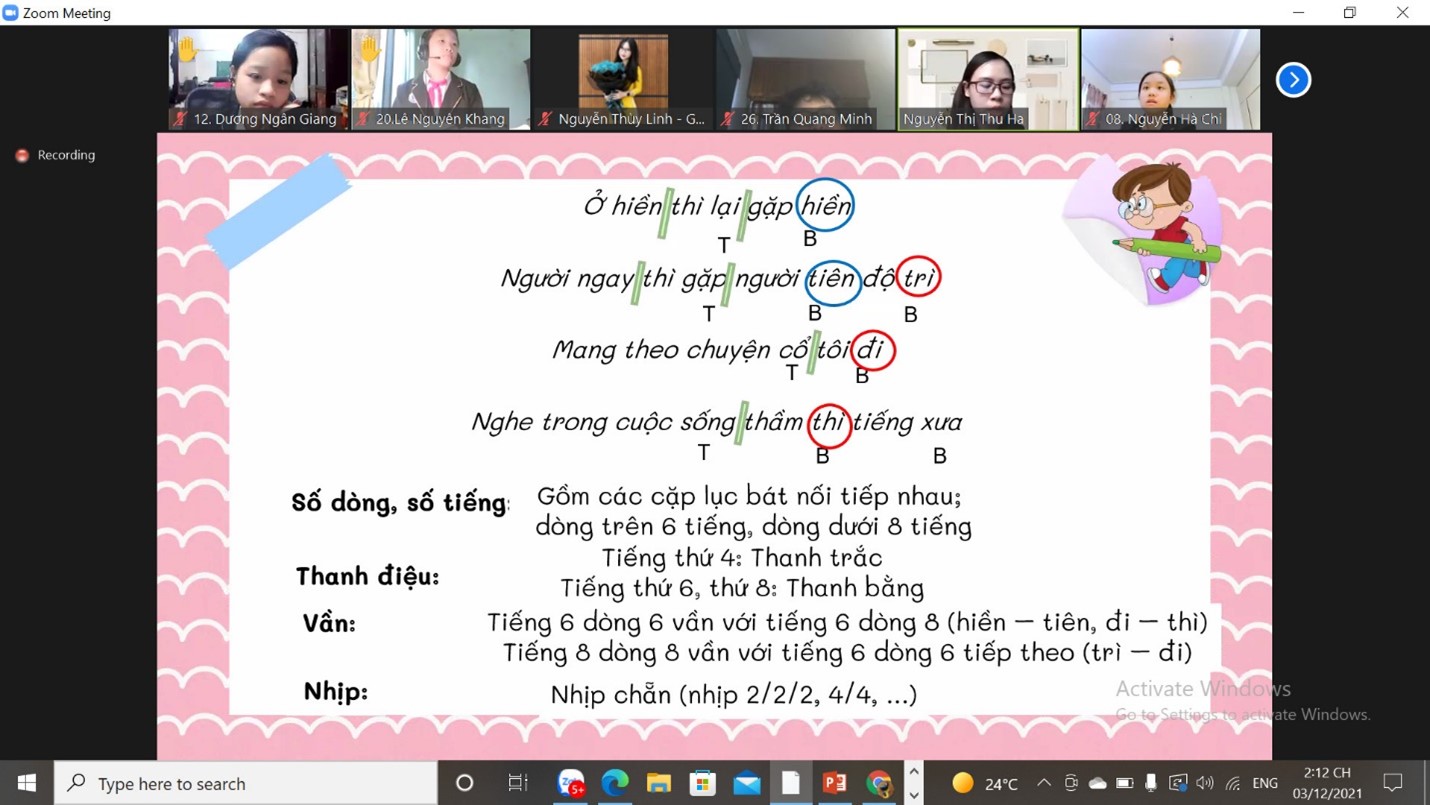The height and width of the screenshot is (805, 1430).
Task: Open the Windows Start menu
Action: (x=27, y=783)
